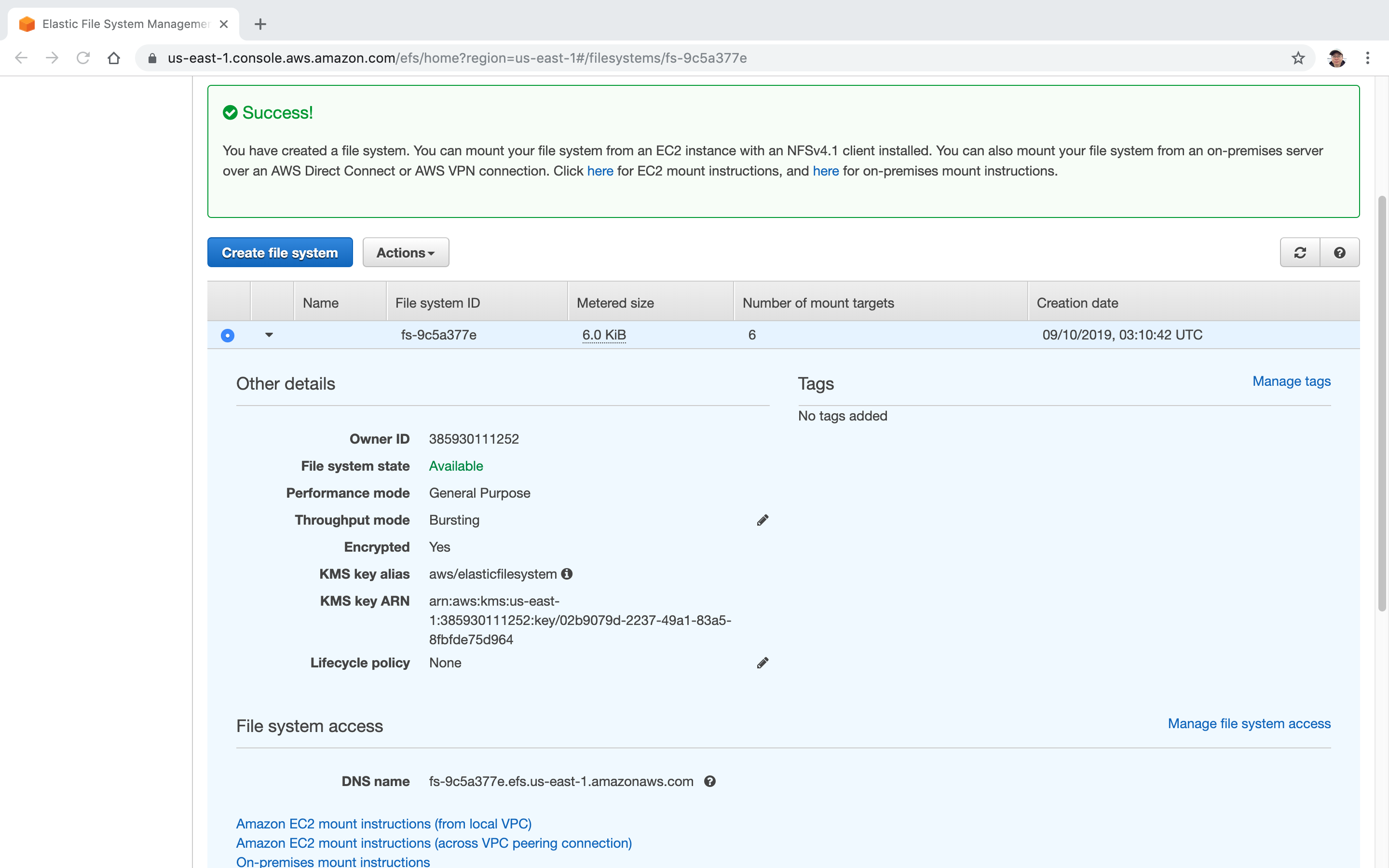
Task: Click the Bursting throughput mode value
Action: (454, 520)
